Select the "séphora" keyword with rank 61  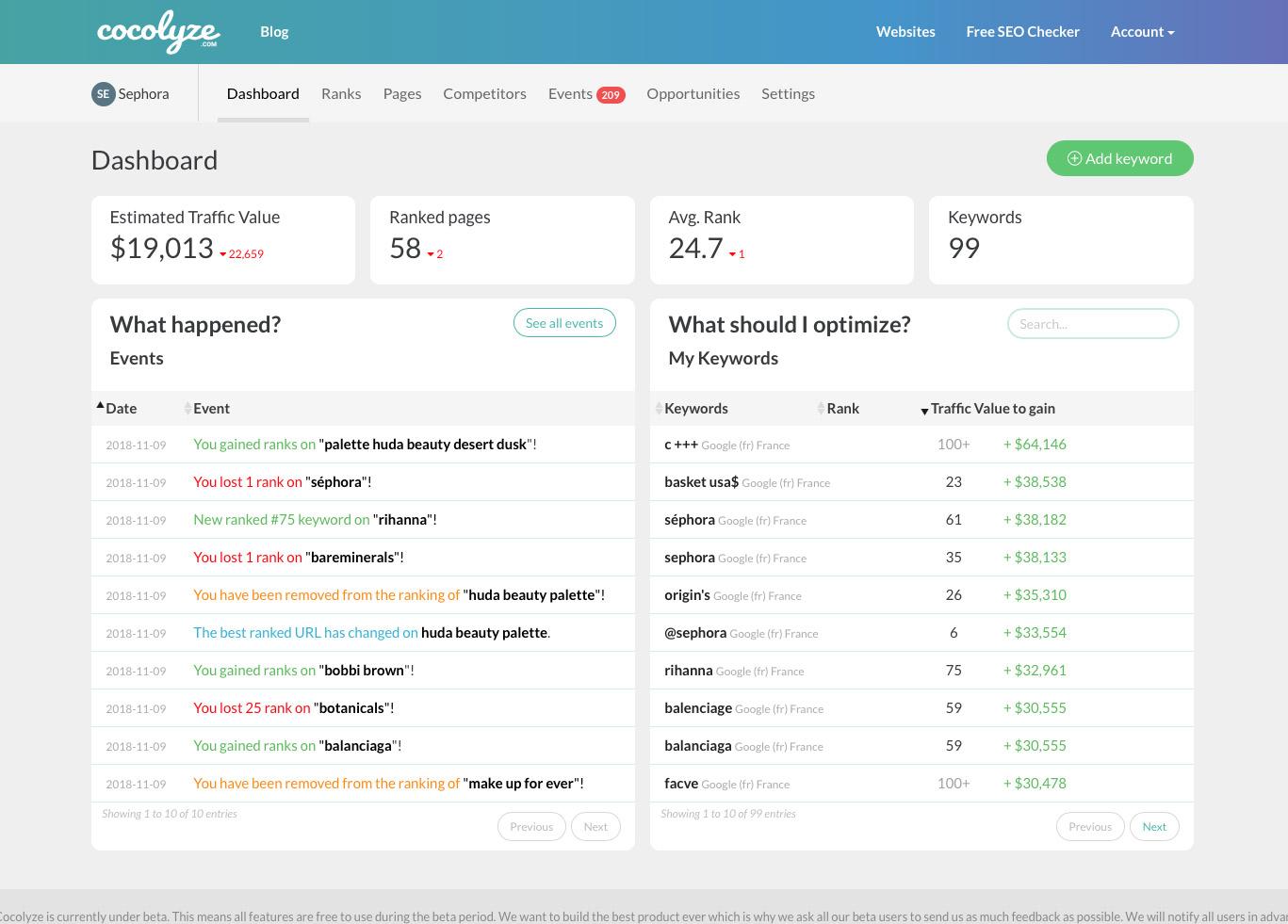(x=921, y=520)
